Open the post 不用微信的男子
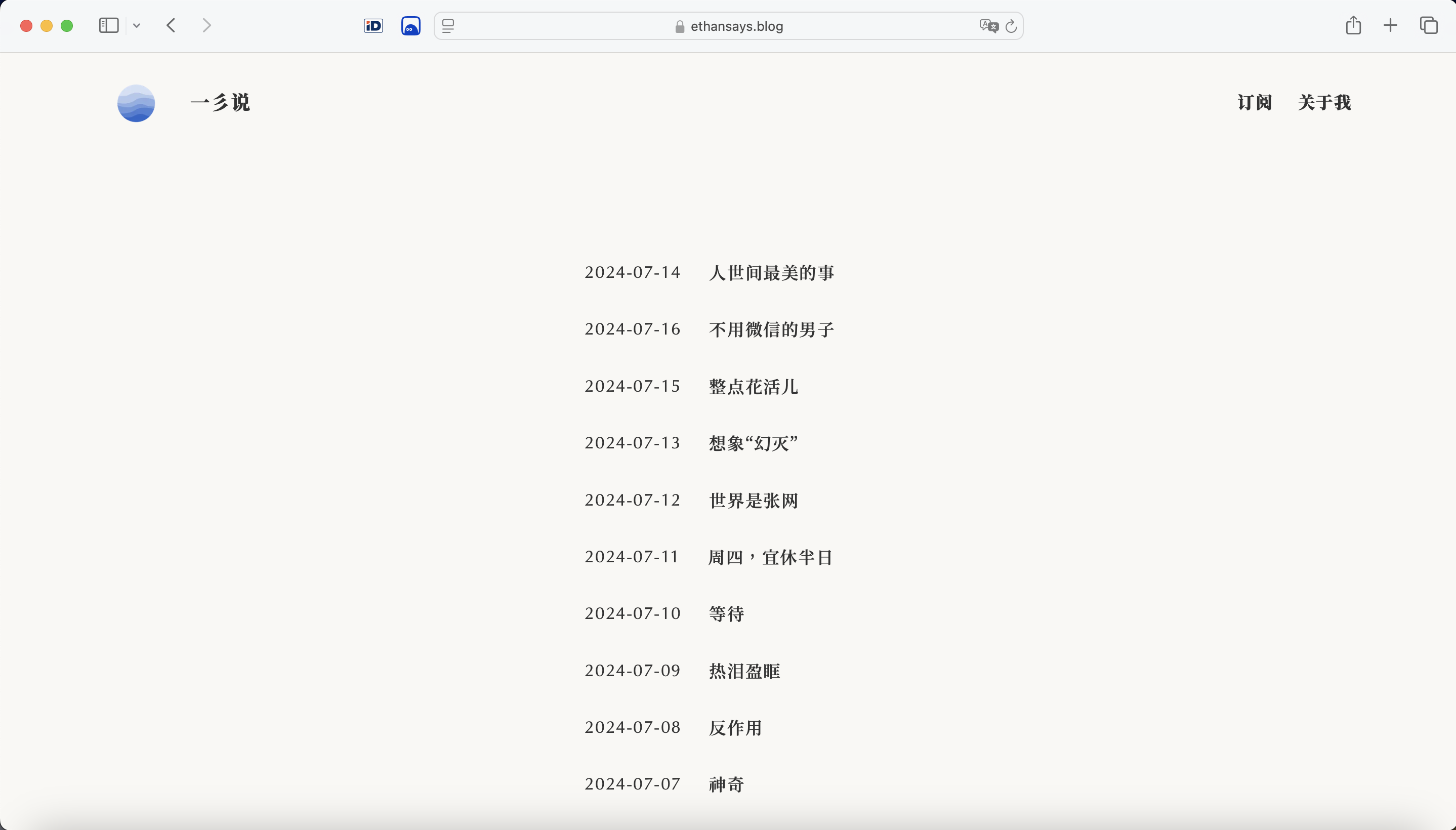 (771, 329)
